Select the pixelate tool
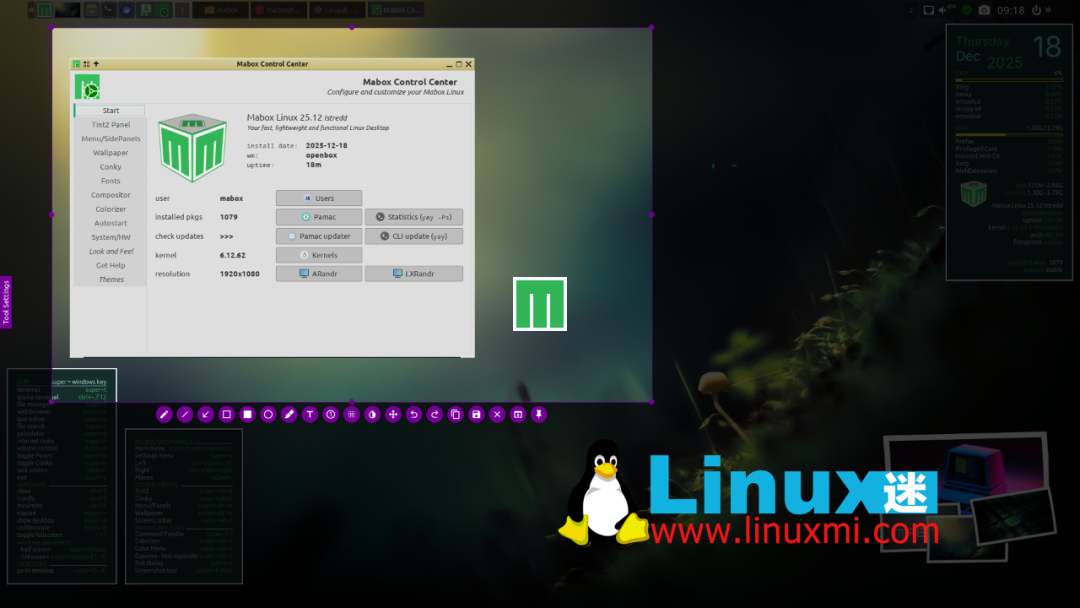This screenshot has width=1080, height=608. coord(351,414)
